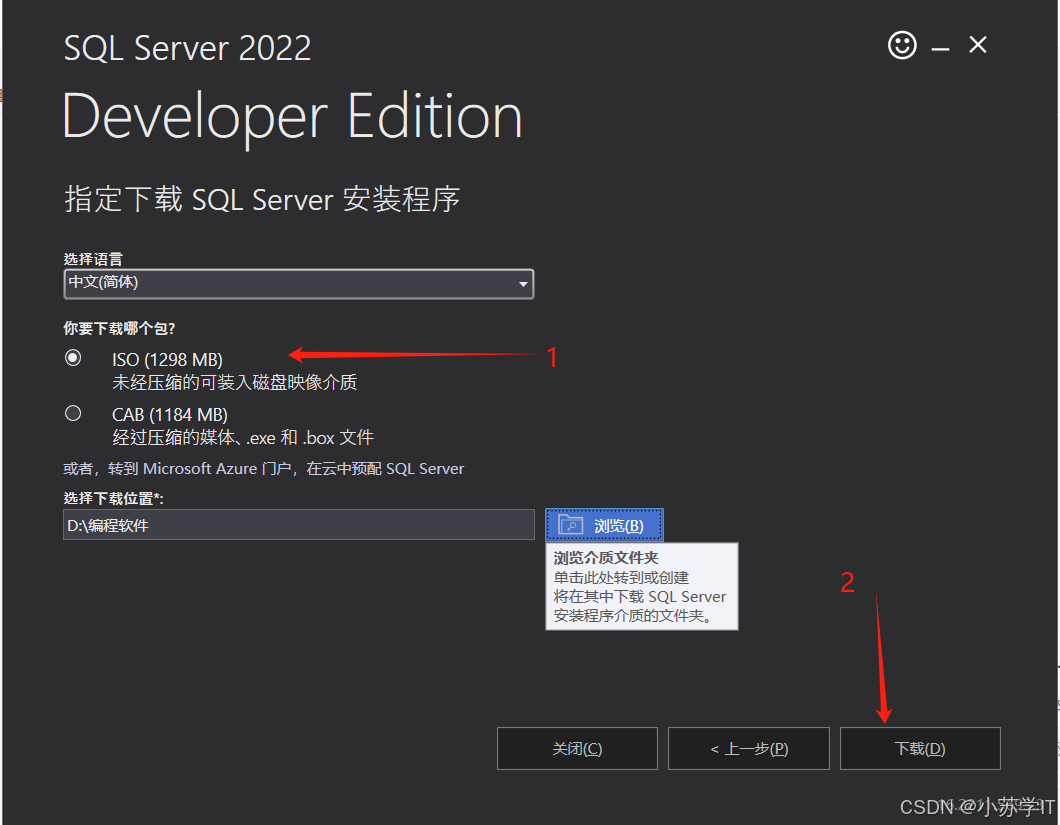1060x825 pixels.
Task: Click the 你要下载哪个包? label
Action: point(119,329)
